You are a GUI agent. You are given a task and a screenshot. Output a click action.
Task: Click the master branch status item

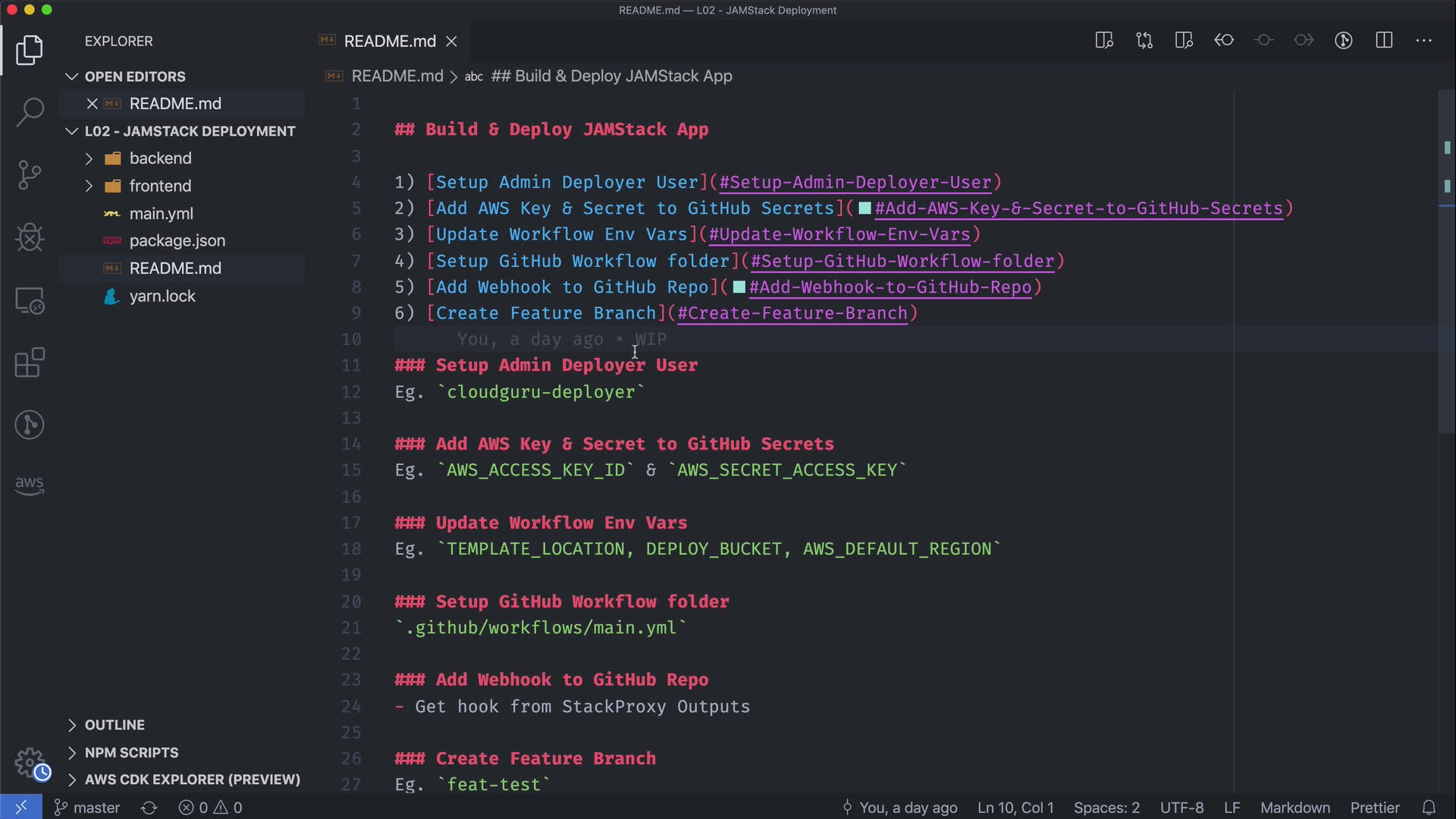click(x=87, y=808)
